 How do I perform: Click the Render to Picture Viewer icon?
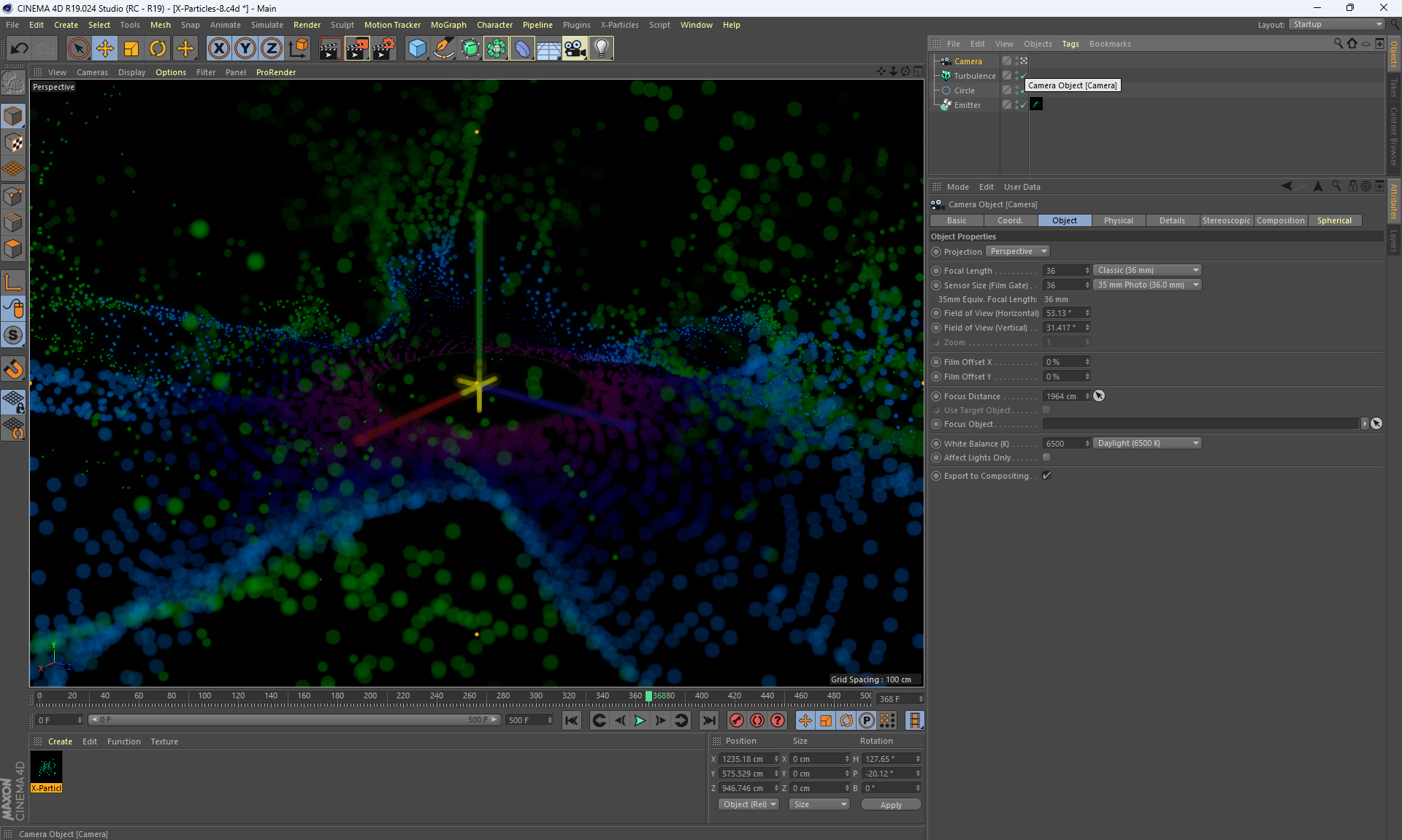tap(357, 48)
